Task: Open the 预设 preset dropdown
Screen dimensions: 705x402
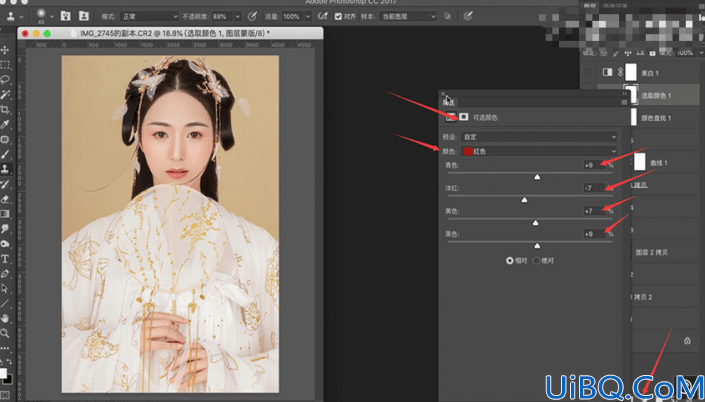Action: click(539, 137)
